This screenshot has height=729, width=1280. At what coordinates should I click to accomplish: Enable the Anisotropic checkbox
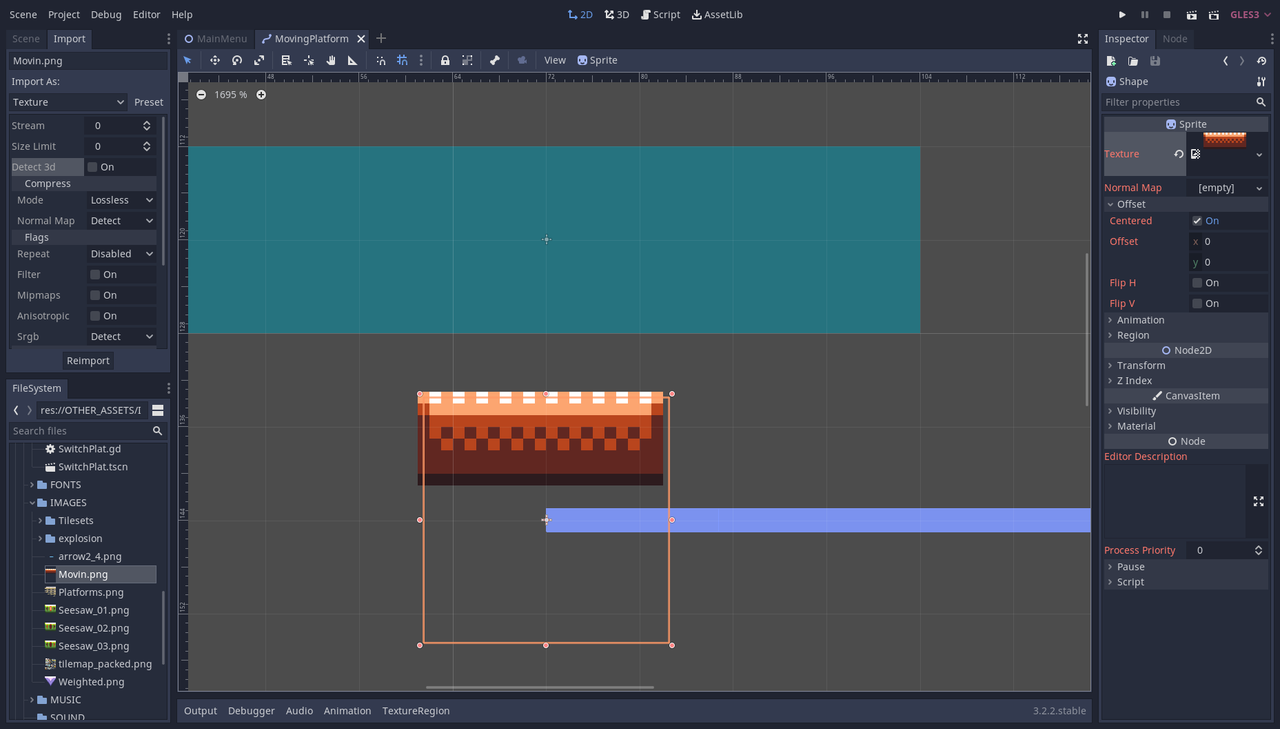95,316
